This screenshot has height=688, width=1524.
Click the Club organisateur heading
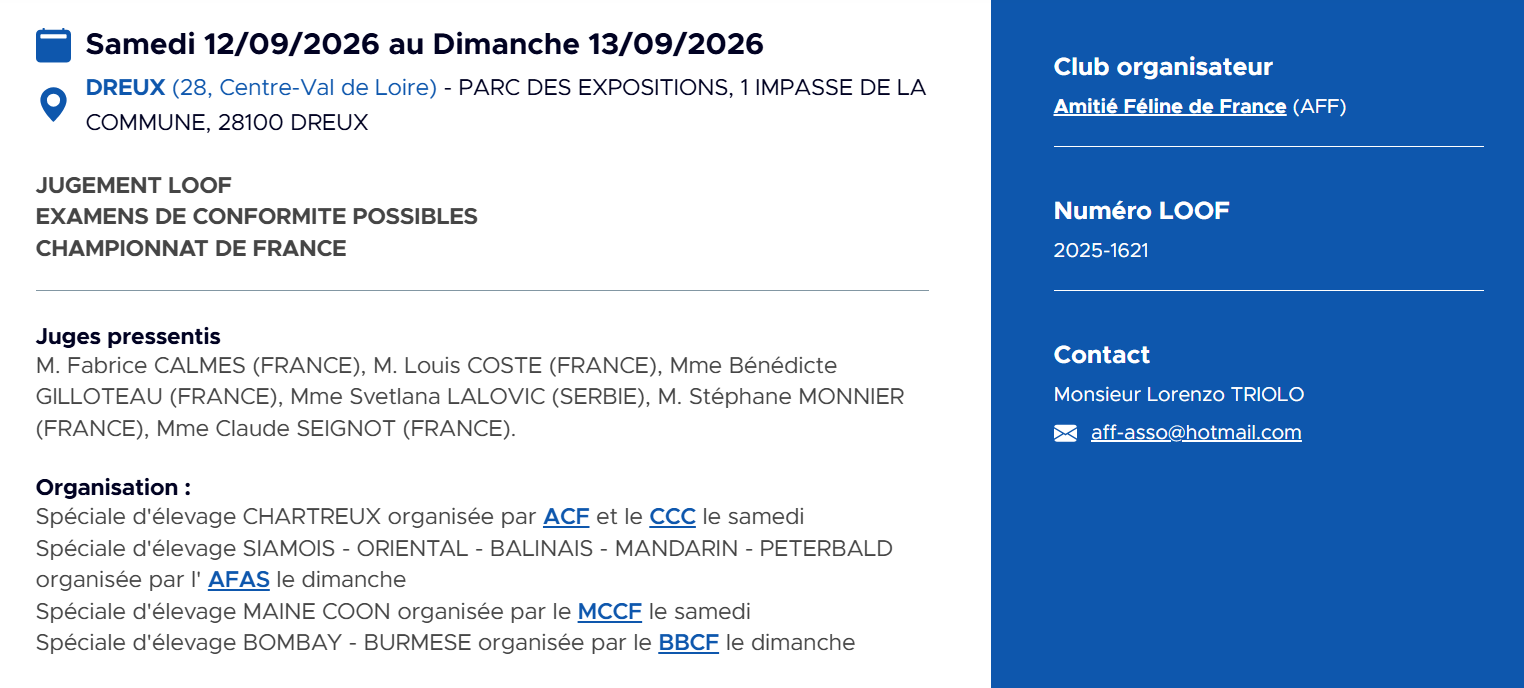click(x=1163, y=67)
